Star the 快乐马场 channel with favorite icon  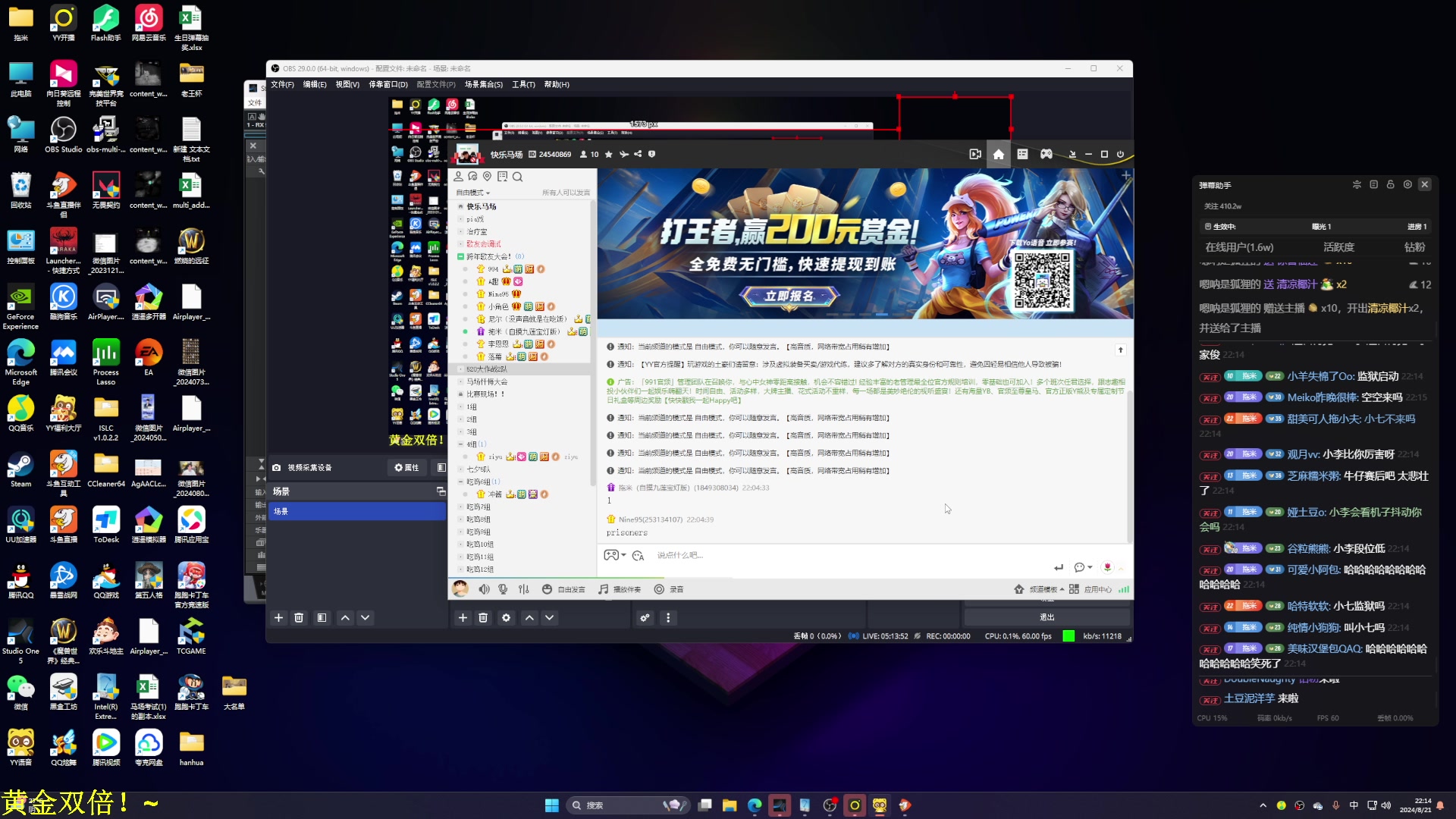pos(608,154)
